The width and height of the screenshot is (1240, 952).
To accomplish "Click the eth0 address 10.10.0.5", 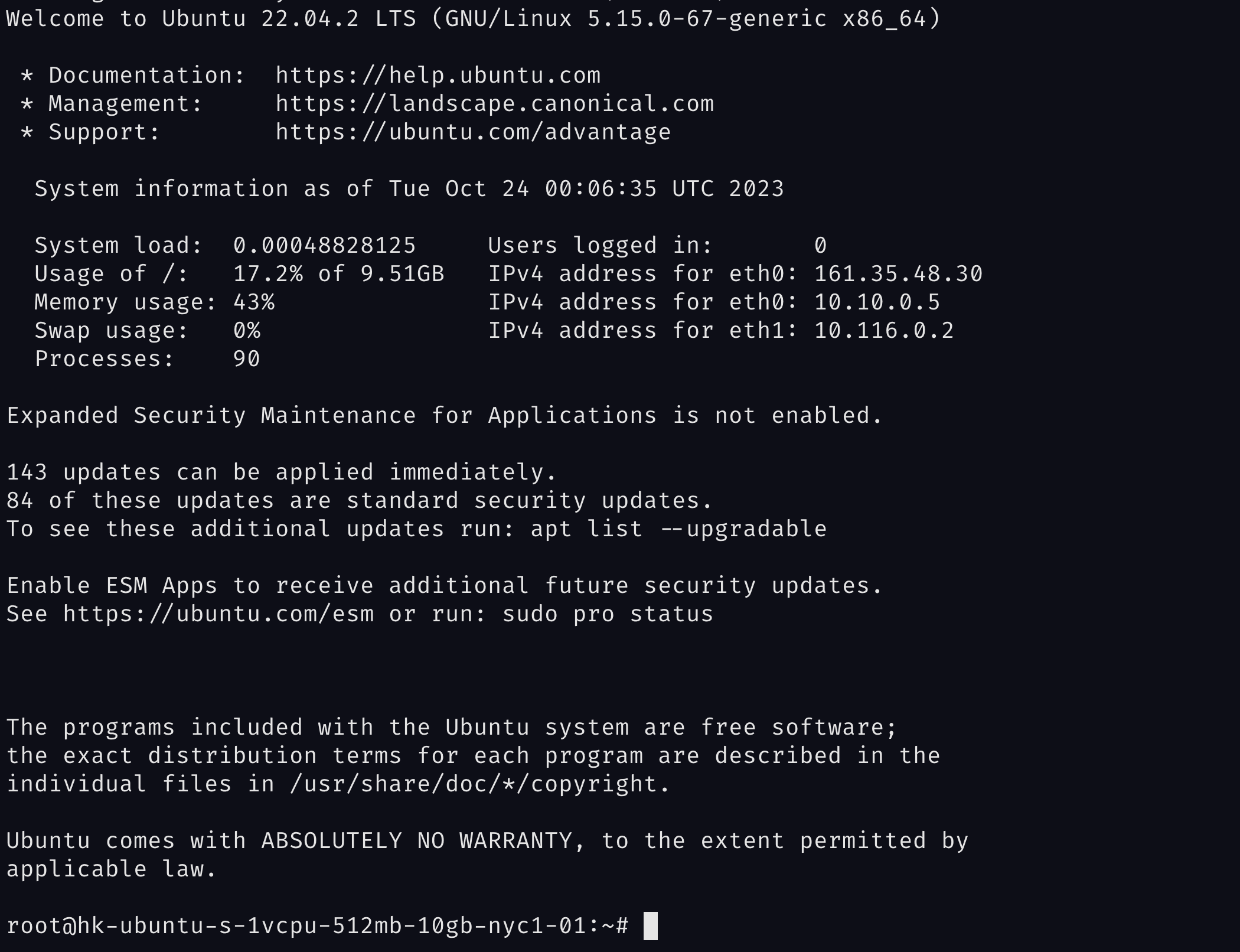I will pos(877,302).
